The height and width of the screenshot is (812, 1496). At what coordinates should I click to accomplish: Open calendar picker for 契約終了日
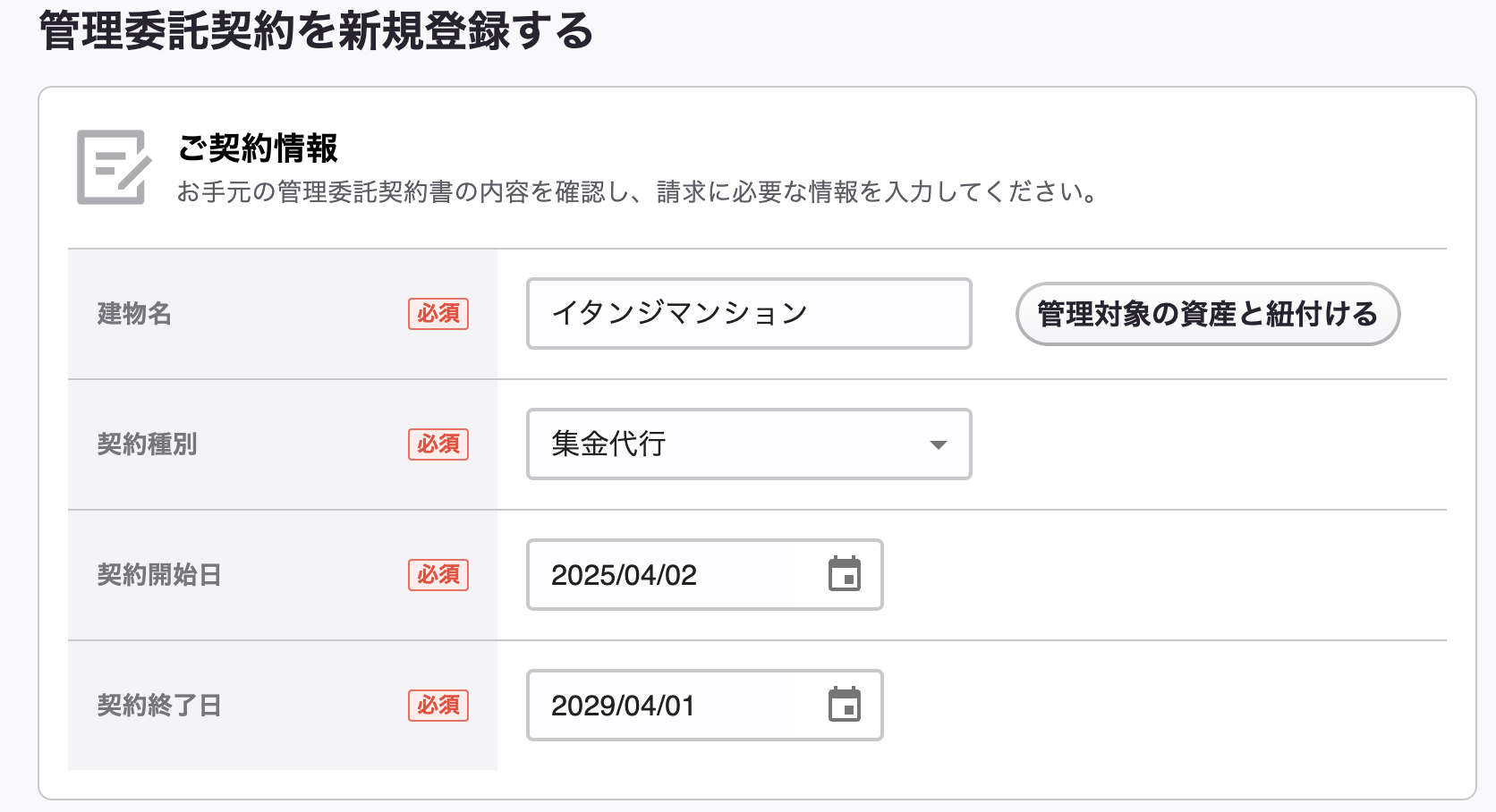845,705
